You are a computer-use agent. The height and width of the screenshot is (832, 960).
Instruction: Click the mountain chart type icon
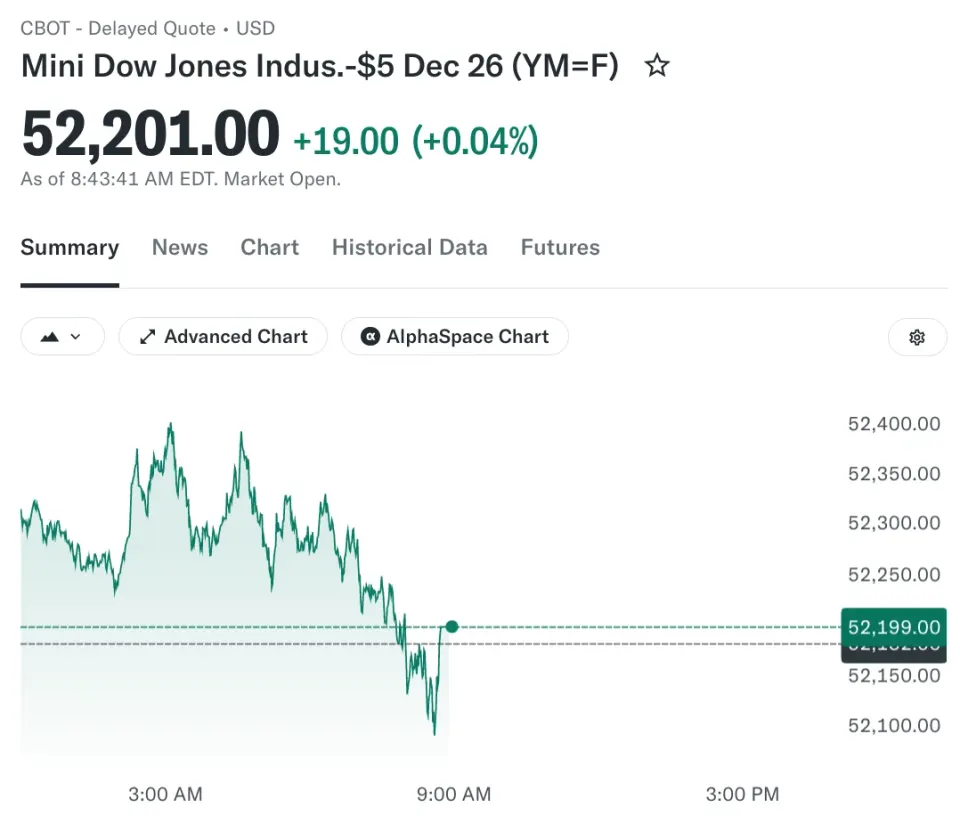click(50, 337)
